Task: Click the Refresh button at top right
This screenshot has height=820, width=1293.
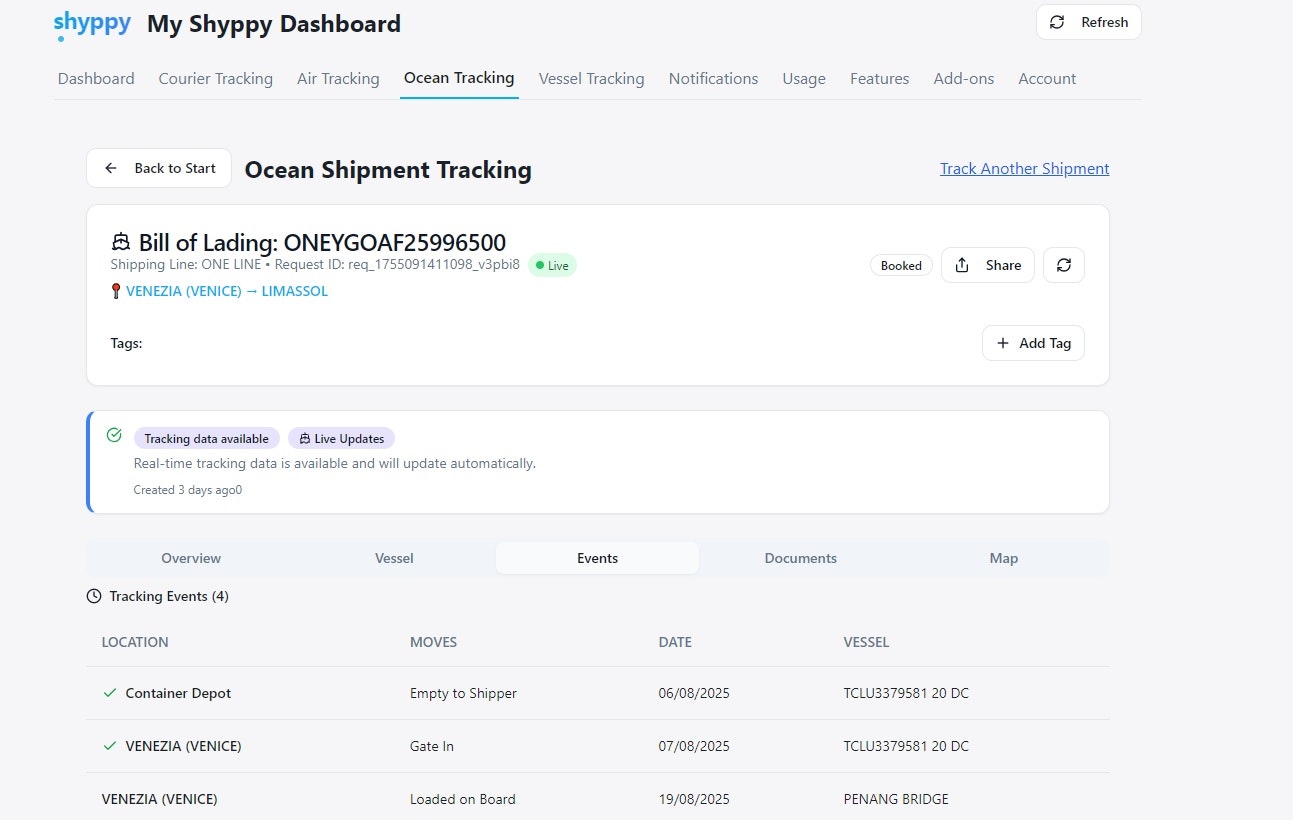Action: [1088, 22]
